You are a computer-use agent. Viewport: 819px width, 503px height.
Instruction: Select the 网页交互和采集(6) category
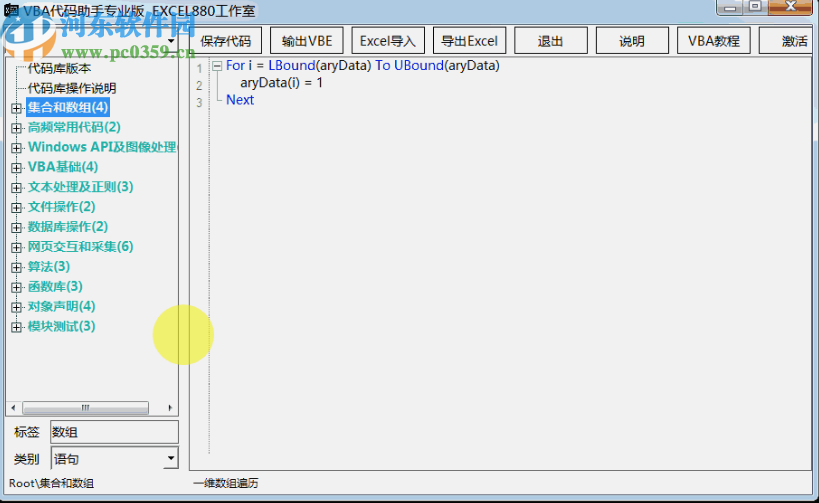click(80, 247)
